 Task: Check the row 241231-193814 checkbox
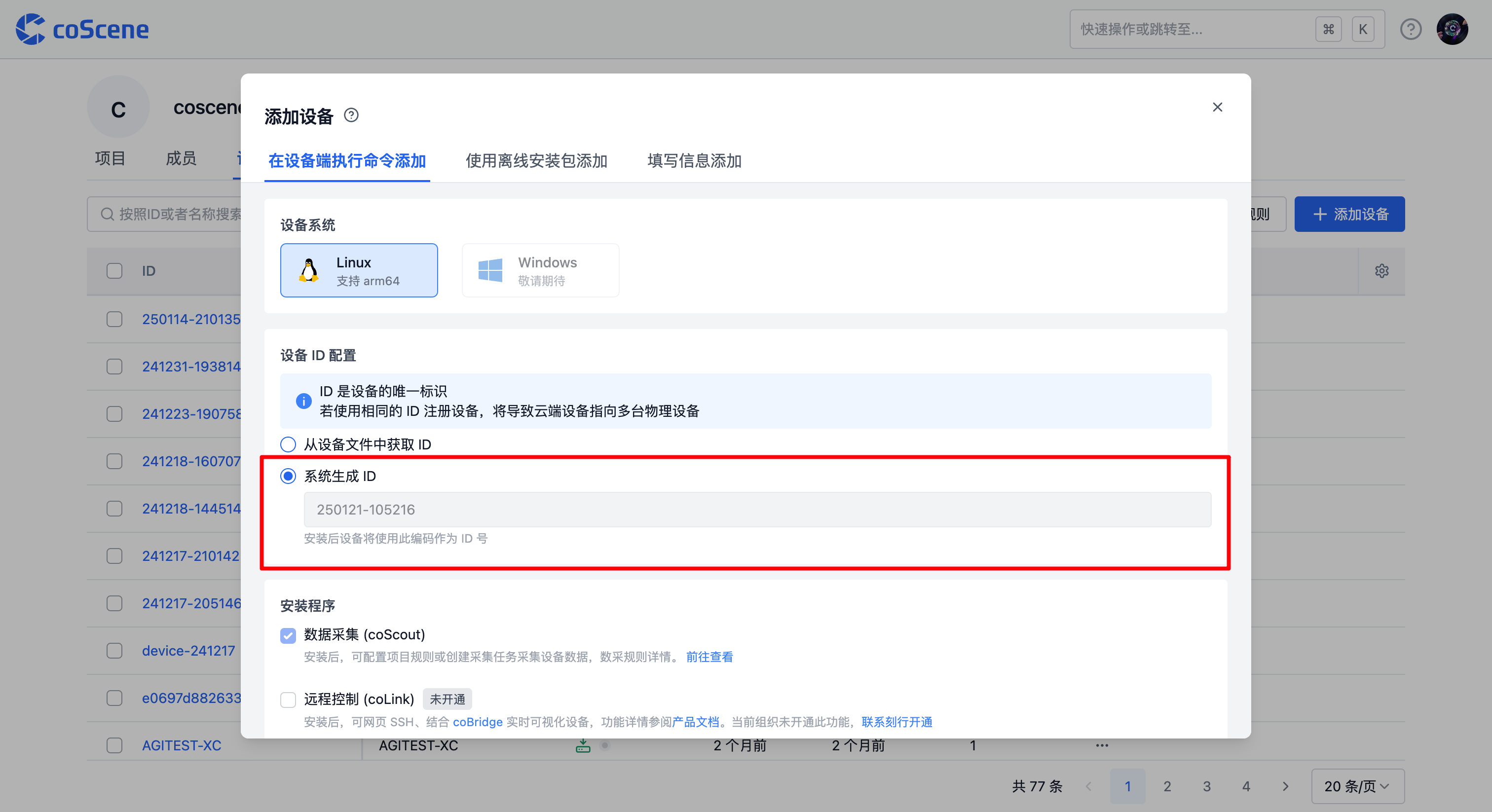pyautogui.click(x=114, y=367)
